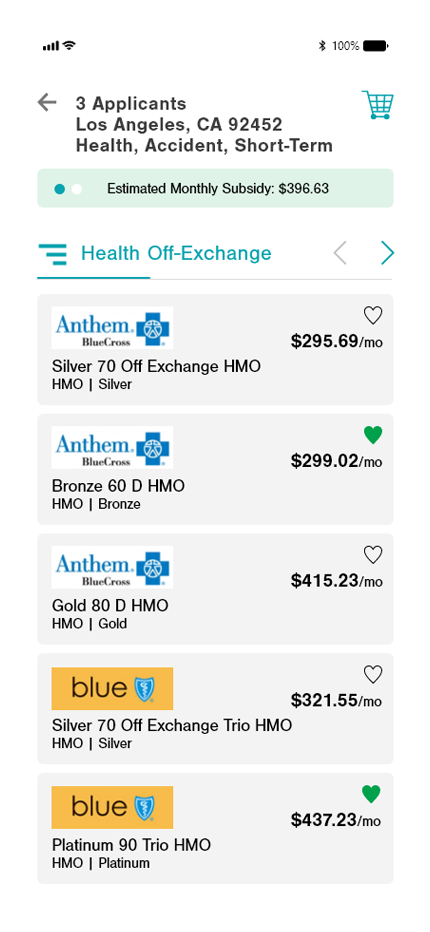Open the filter list icon
The height and width of the screenshot is (932, 430).
coord(53,254)
